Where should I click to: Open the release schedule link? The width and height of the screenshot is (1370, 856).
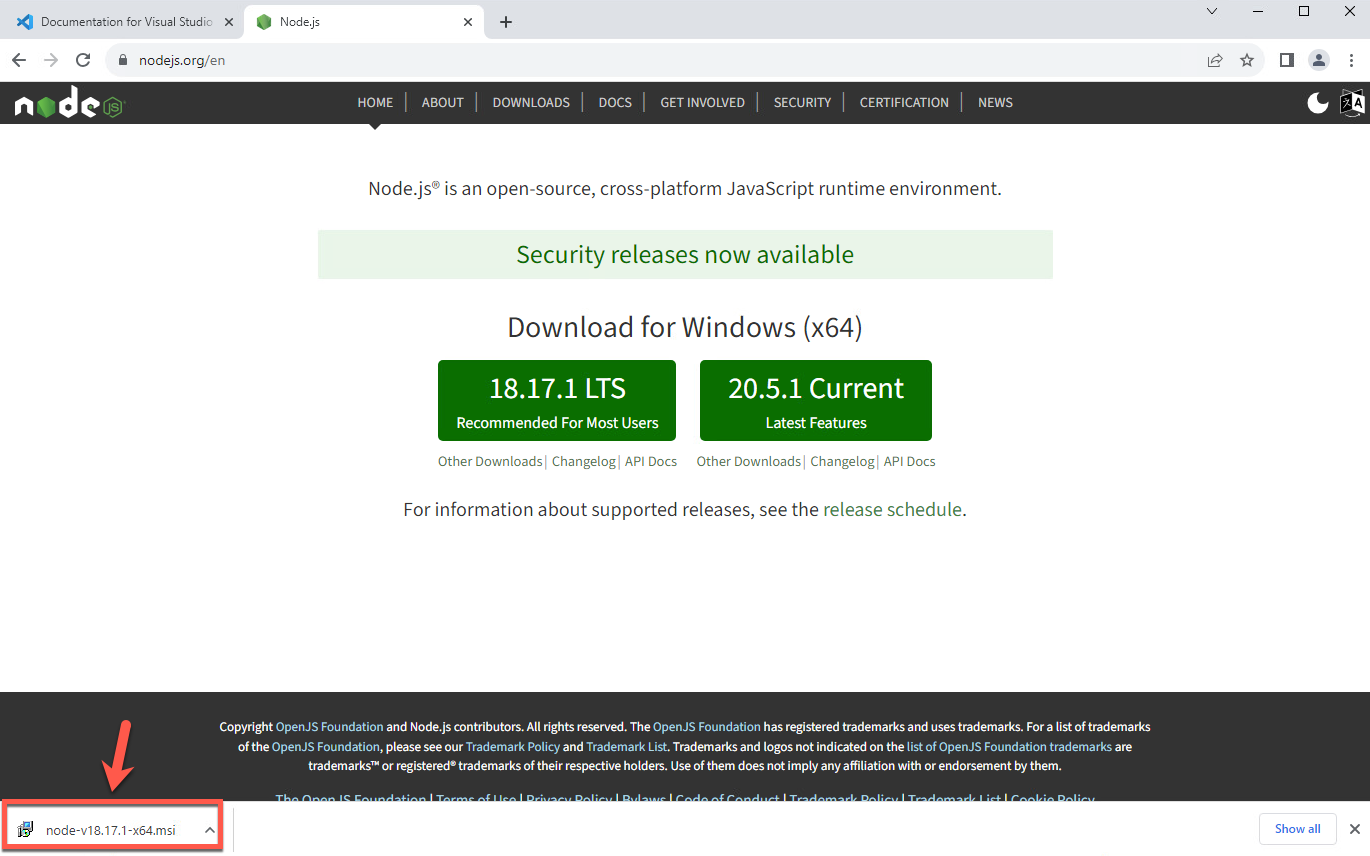coord(891,509)
